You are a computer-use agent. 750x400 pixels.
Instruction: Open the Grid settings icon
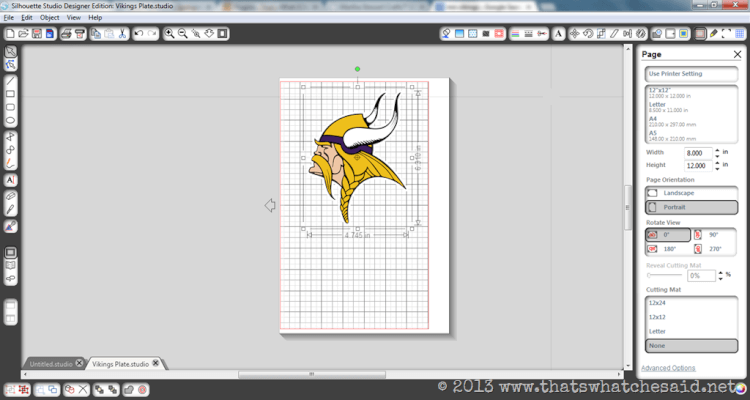740,33
